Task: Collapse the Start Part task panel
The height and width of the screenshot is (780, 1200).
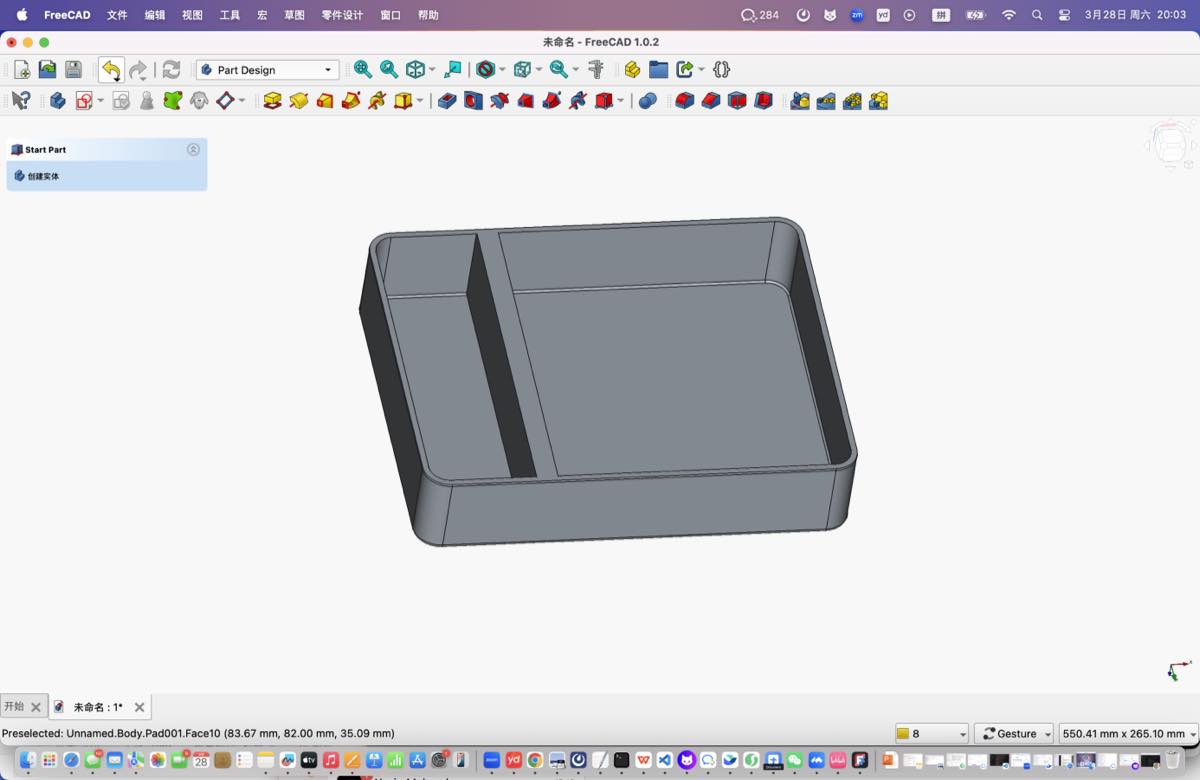Action: (x=193, y=150)
